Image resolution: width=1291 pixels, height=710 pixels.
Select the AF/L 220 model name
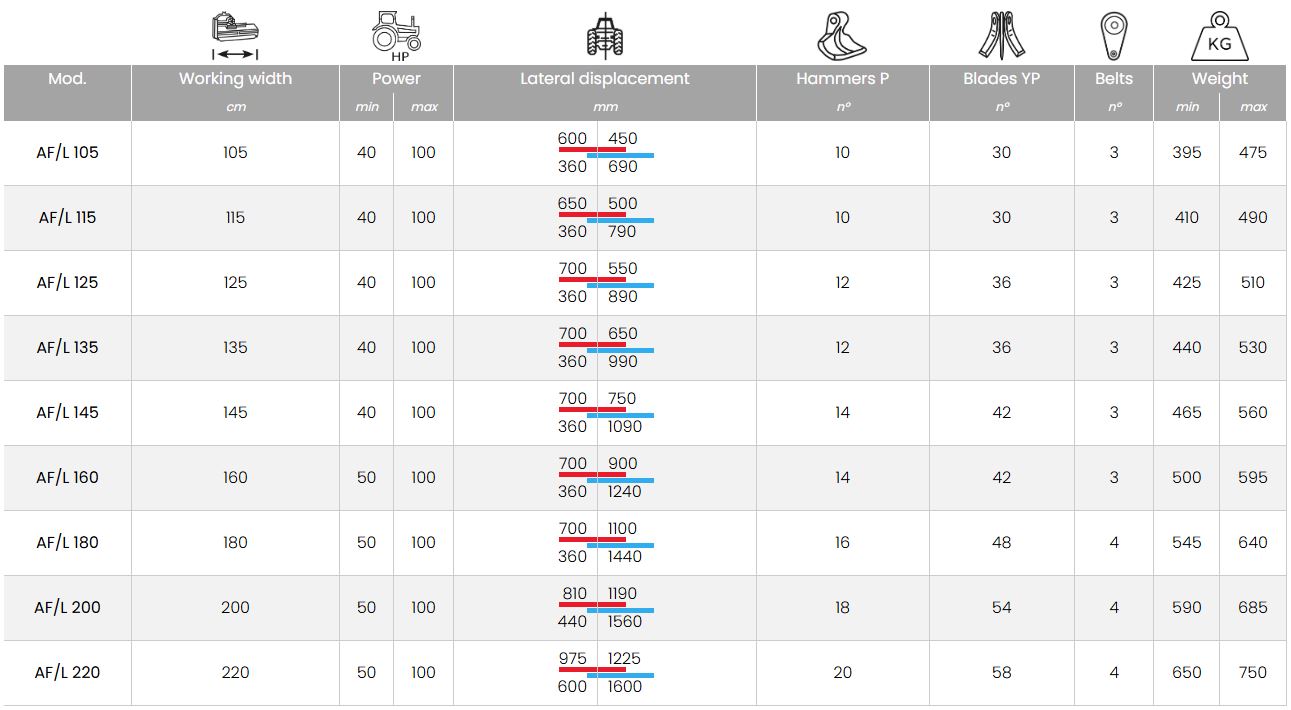[67, 673]
